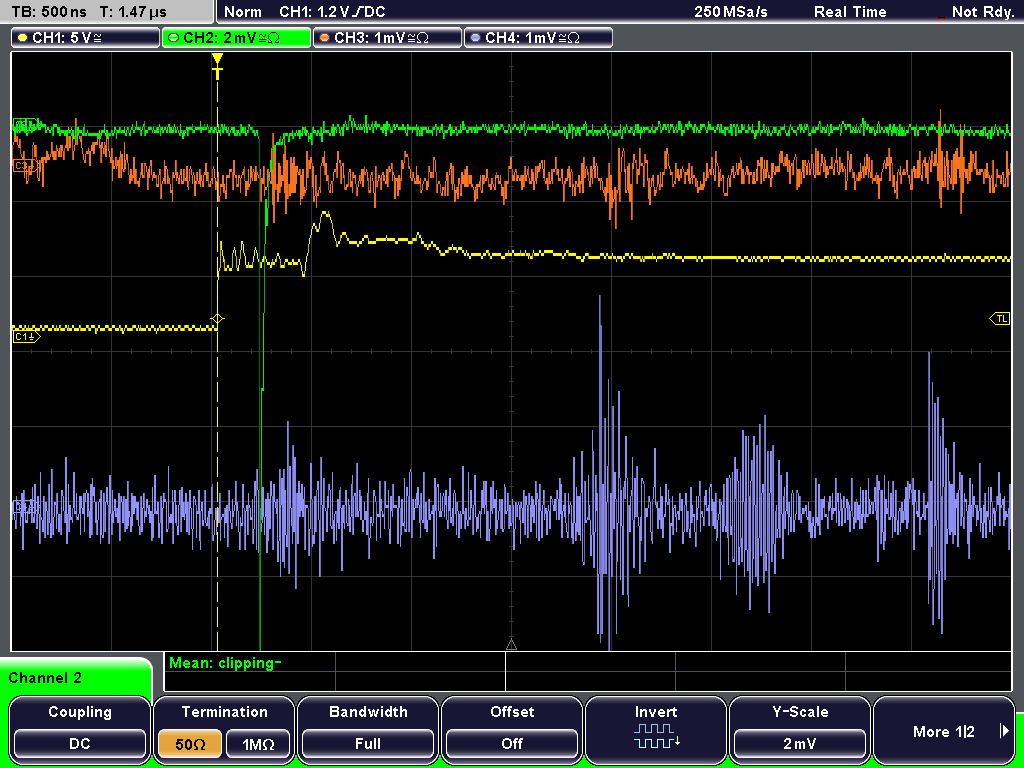Select the CH1: 5 V channel label
This screenshot has height=768, width=1024.
[86, 37]
